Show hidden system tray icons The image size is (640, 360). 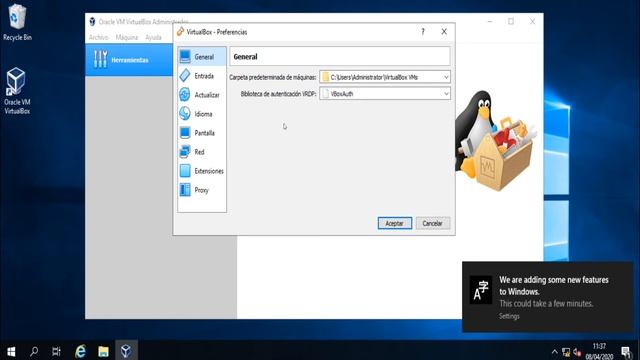[554, 352]
